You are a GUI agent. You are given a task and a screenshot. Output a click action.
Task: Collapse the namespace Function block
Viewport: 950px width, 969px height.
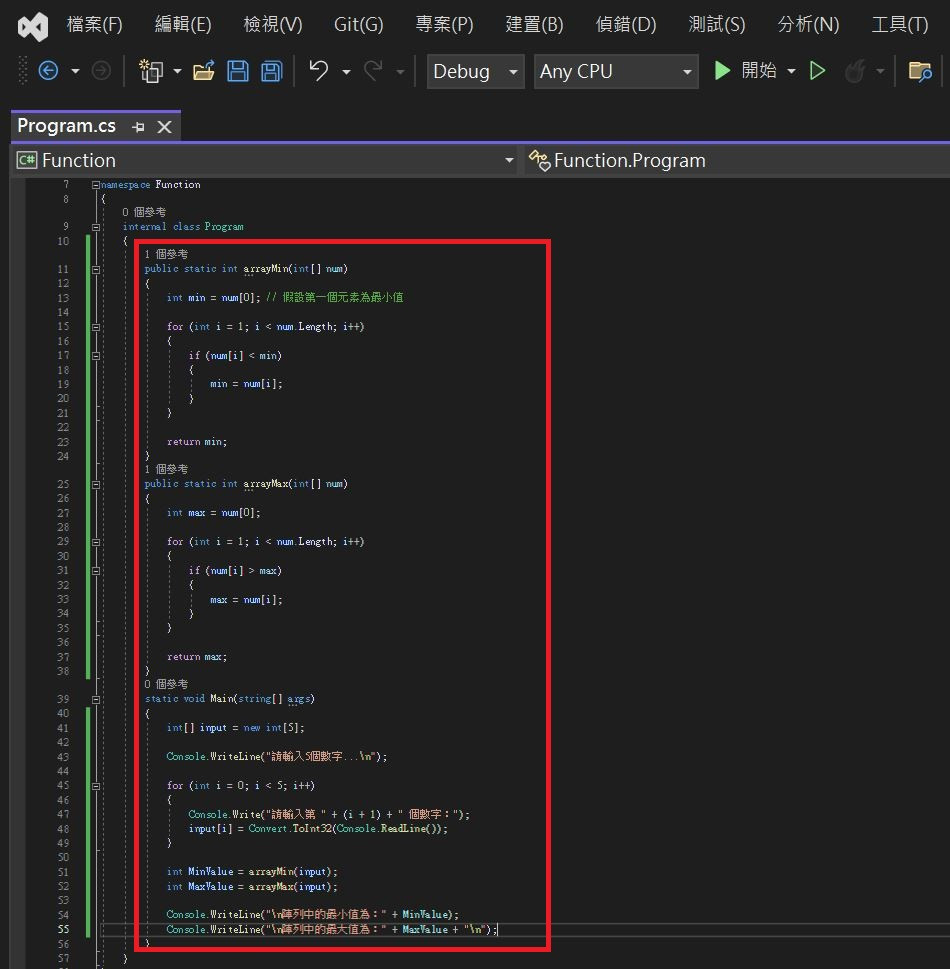click(96, 185)
